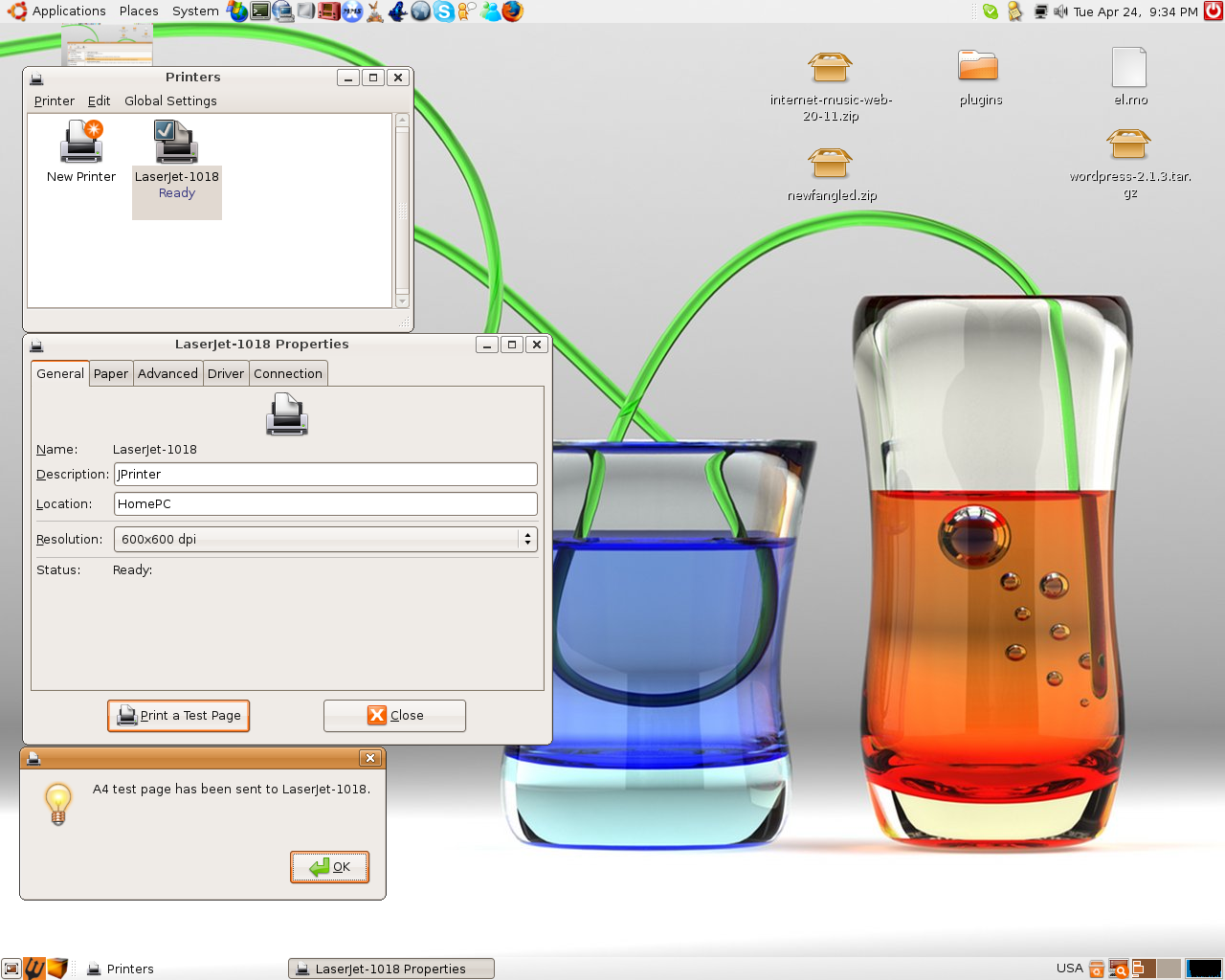
Task: Open the Global Settings menu
Action: (x=170, y=101)
